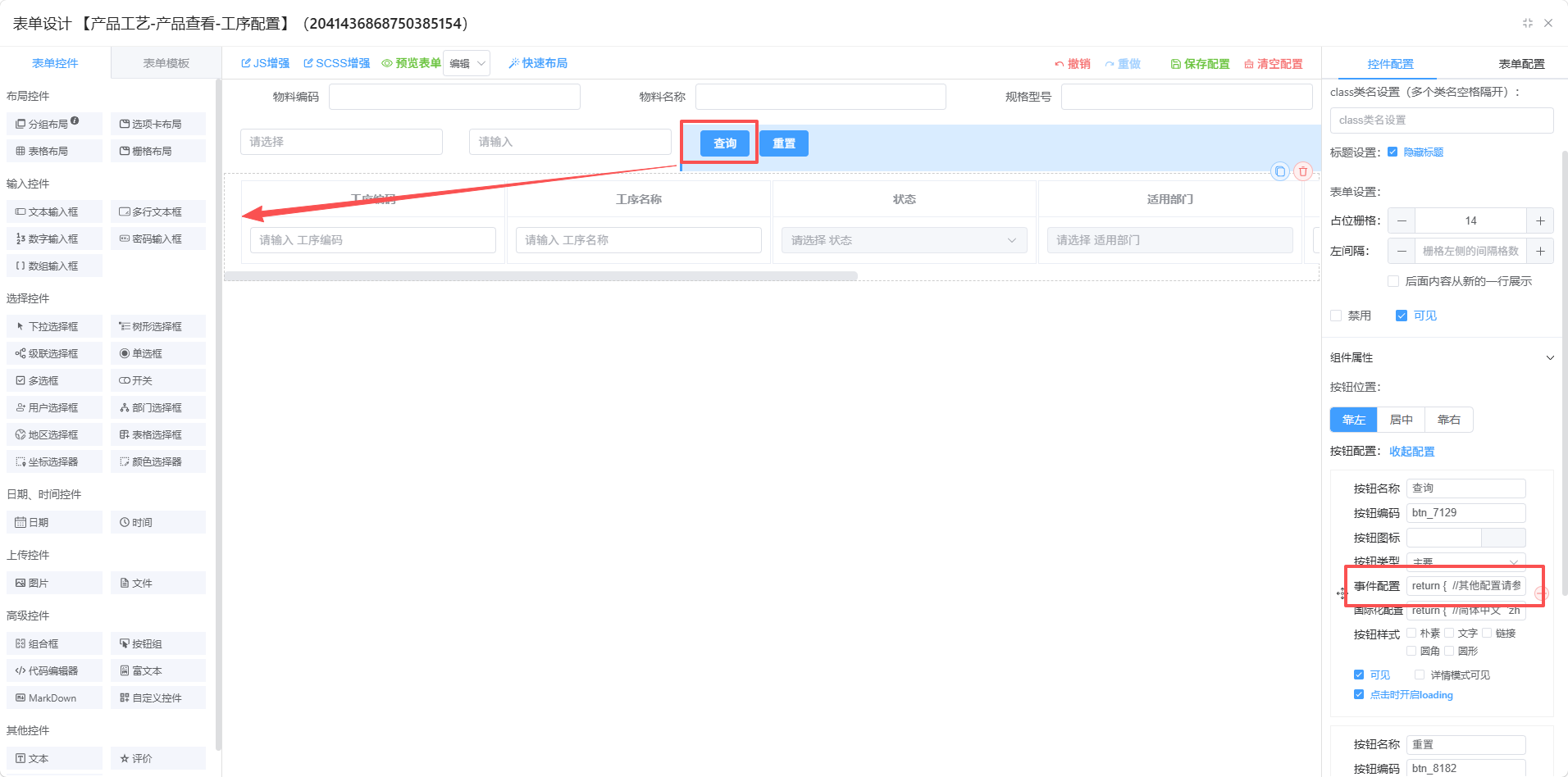Viewport: 1568px width, 777px height.
Task: Click the 收起配置 link
Action: [x=1411, y=452]
